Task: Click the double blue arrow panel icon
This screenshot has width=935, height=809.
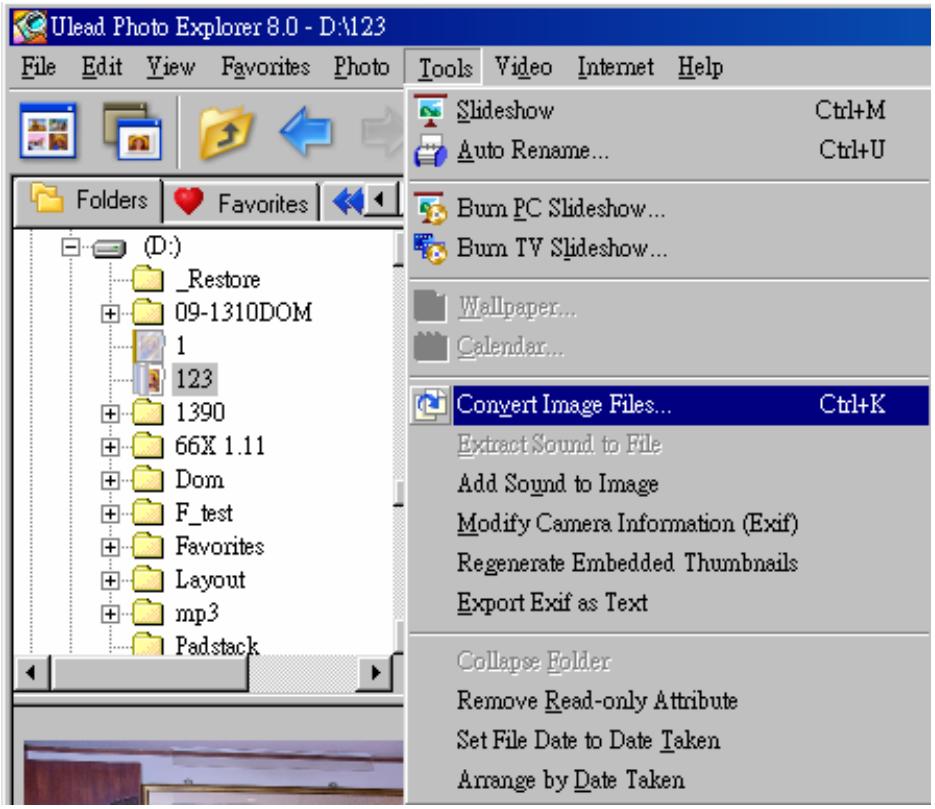Action: (x=348, y=201)
